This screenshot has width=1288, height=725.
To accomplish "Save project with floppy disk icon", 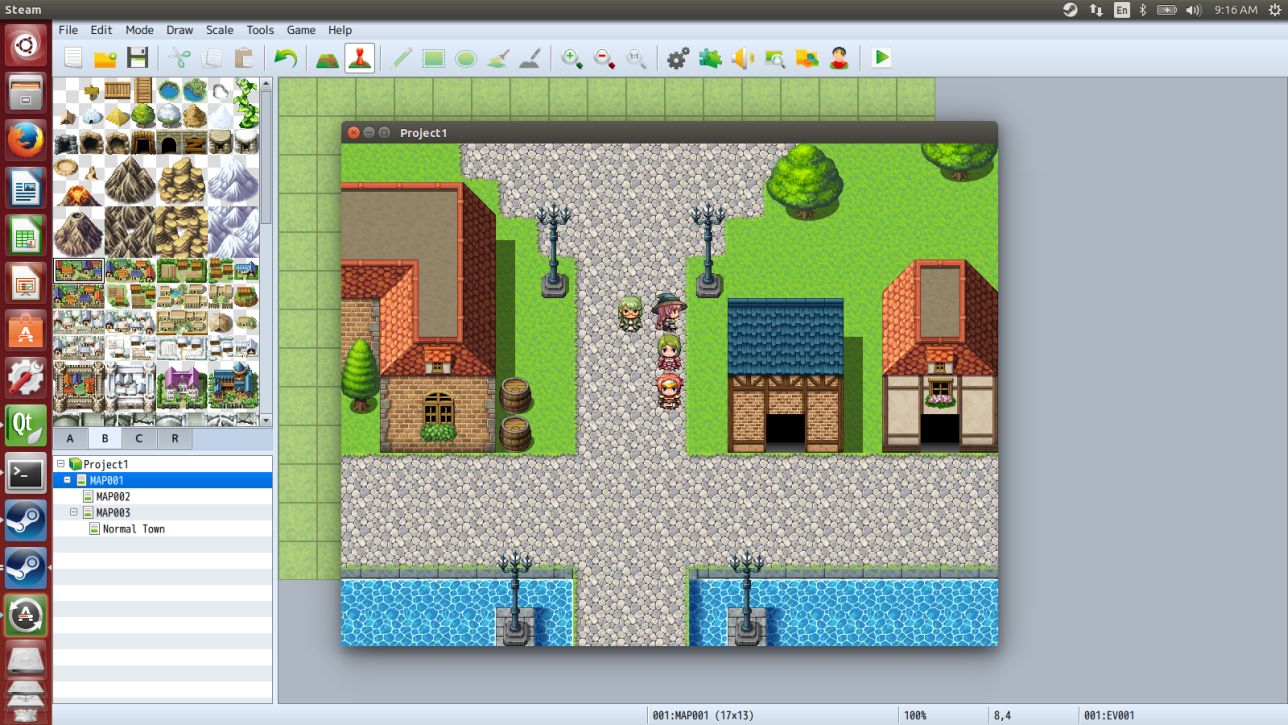I will coord(138,58).
